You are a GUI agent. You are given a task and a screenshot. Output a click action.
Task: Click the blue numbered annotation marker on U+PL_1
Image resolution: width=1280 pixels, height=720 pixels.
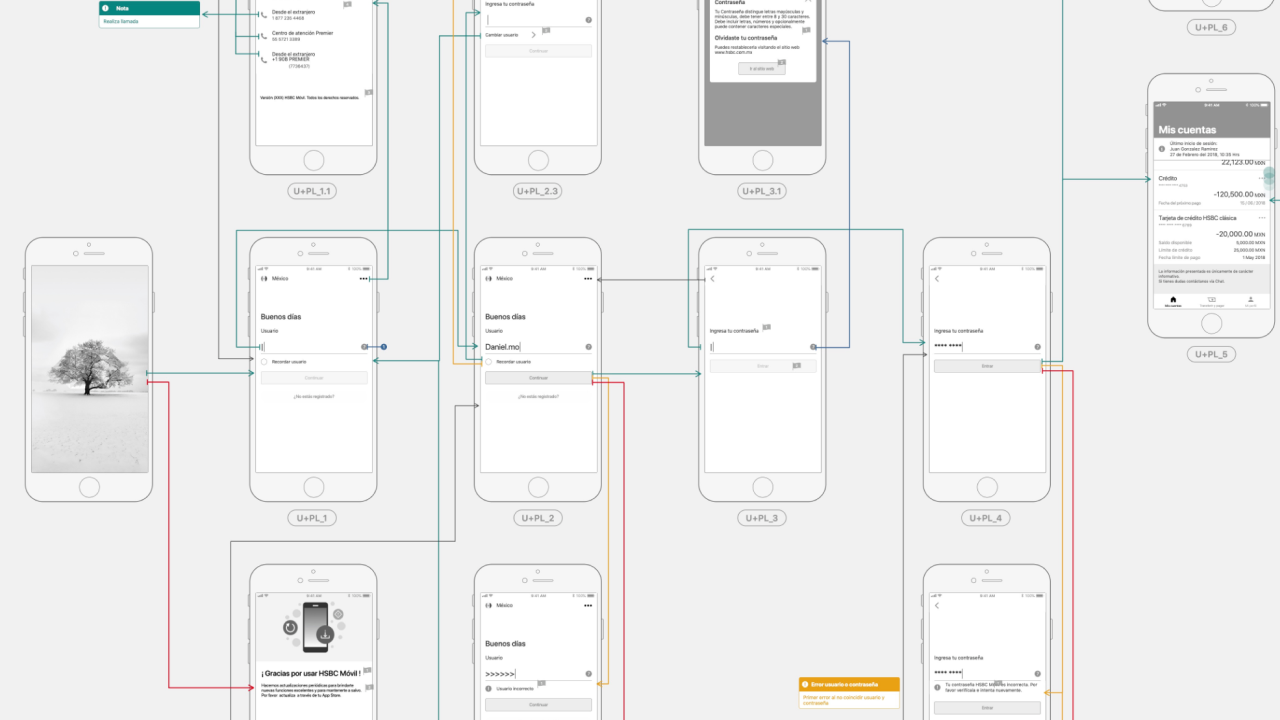[x=384, y=347]
